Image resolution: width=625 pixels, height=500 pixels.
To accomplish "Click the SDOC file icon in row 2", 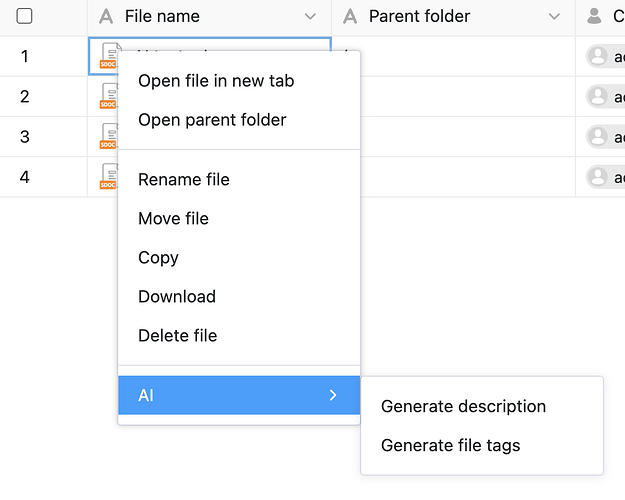I will coord(107,97).
